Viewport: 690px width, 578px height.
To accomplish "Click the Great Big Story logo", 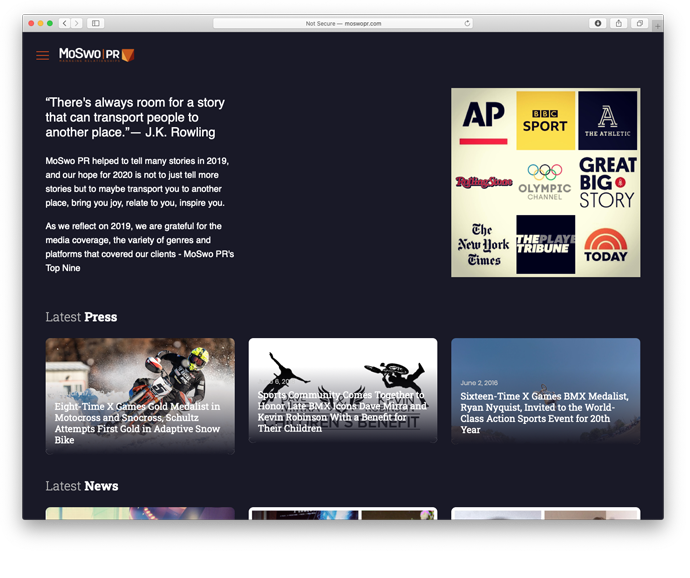I will pyautogui.click(x=607, y=182).
